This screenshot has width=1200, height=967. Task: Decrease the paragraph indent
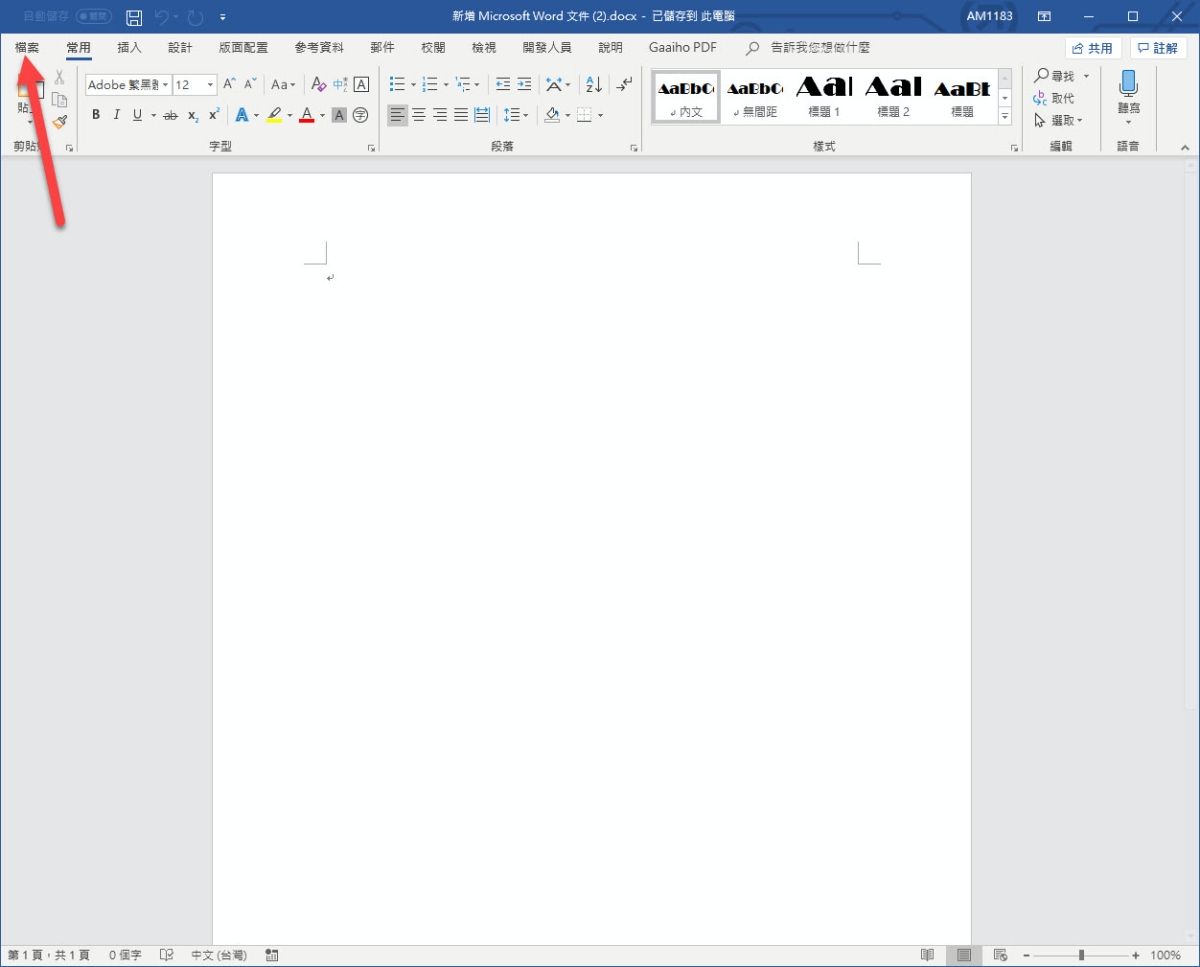(503, 85)
